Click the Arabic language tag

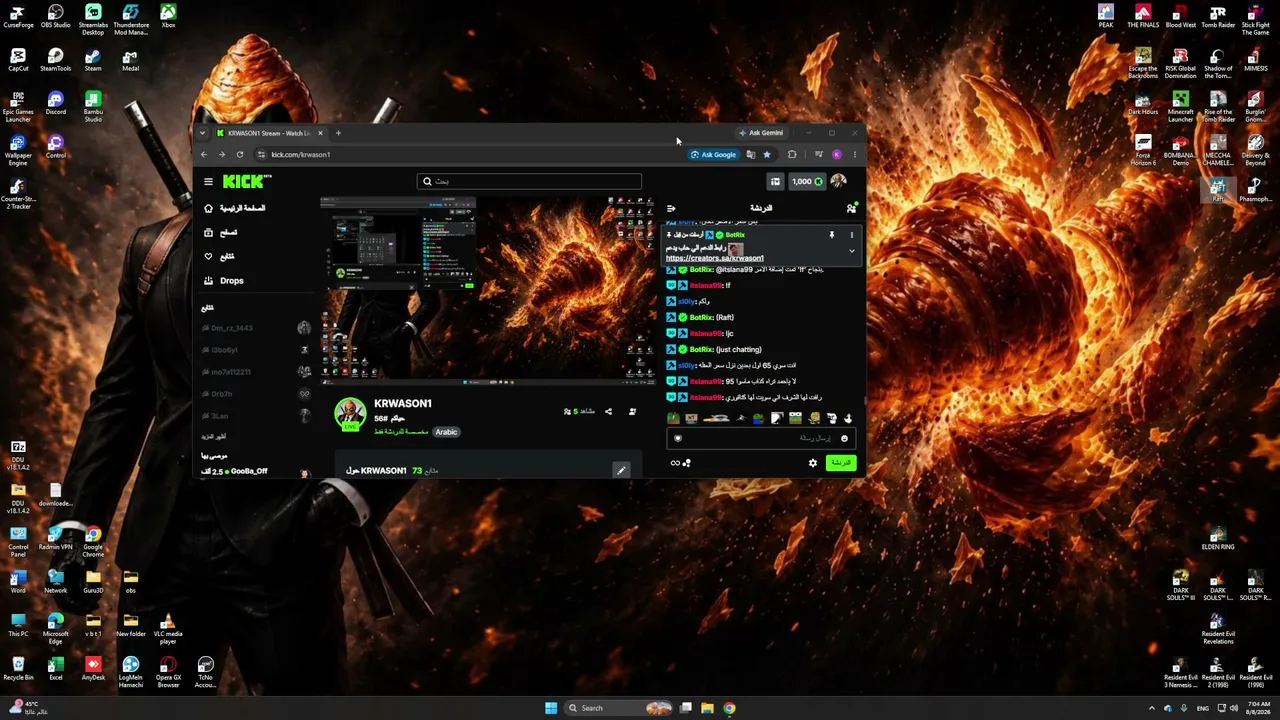point(446,432)
